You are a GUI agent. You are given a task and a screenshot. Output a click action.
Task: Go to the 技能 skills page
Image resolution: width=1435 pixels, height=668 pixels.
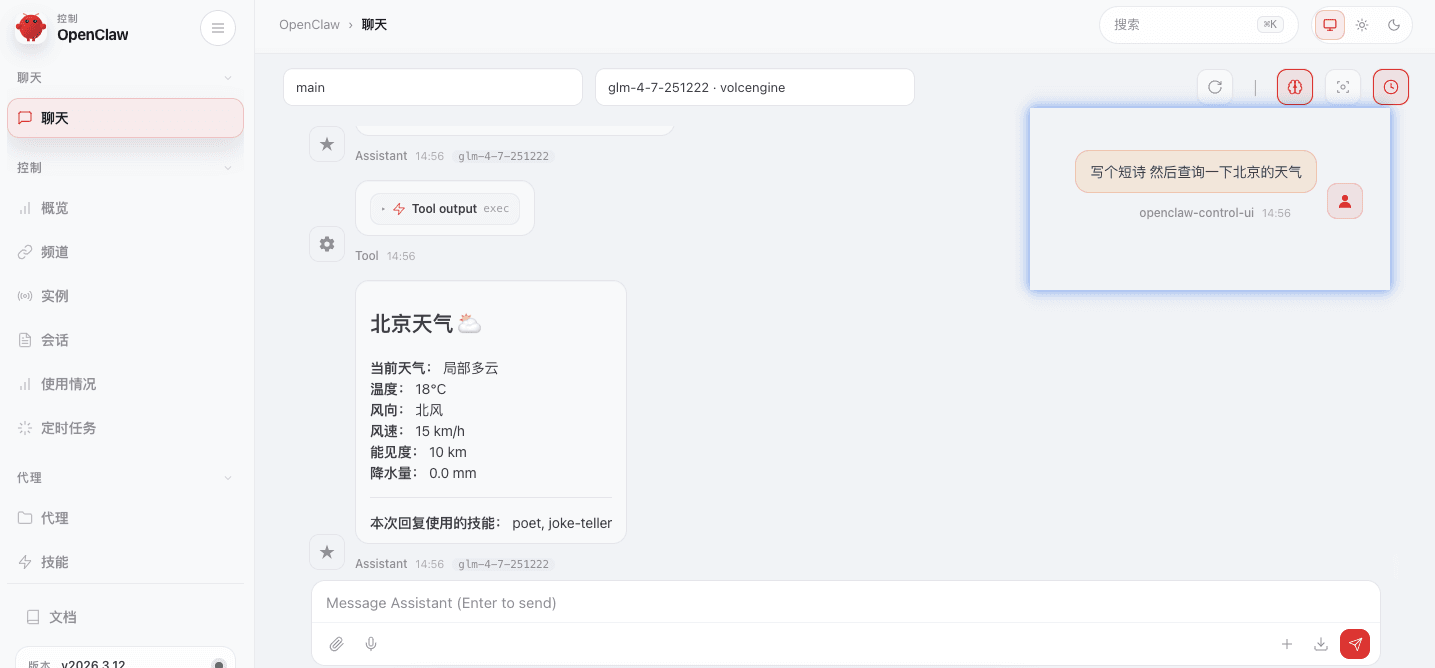coord(55,562)
